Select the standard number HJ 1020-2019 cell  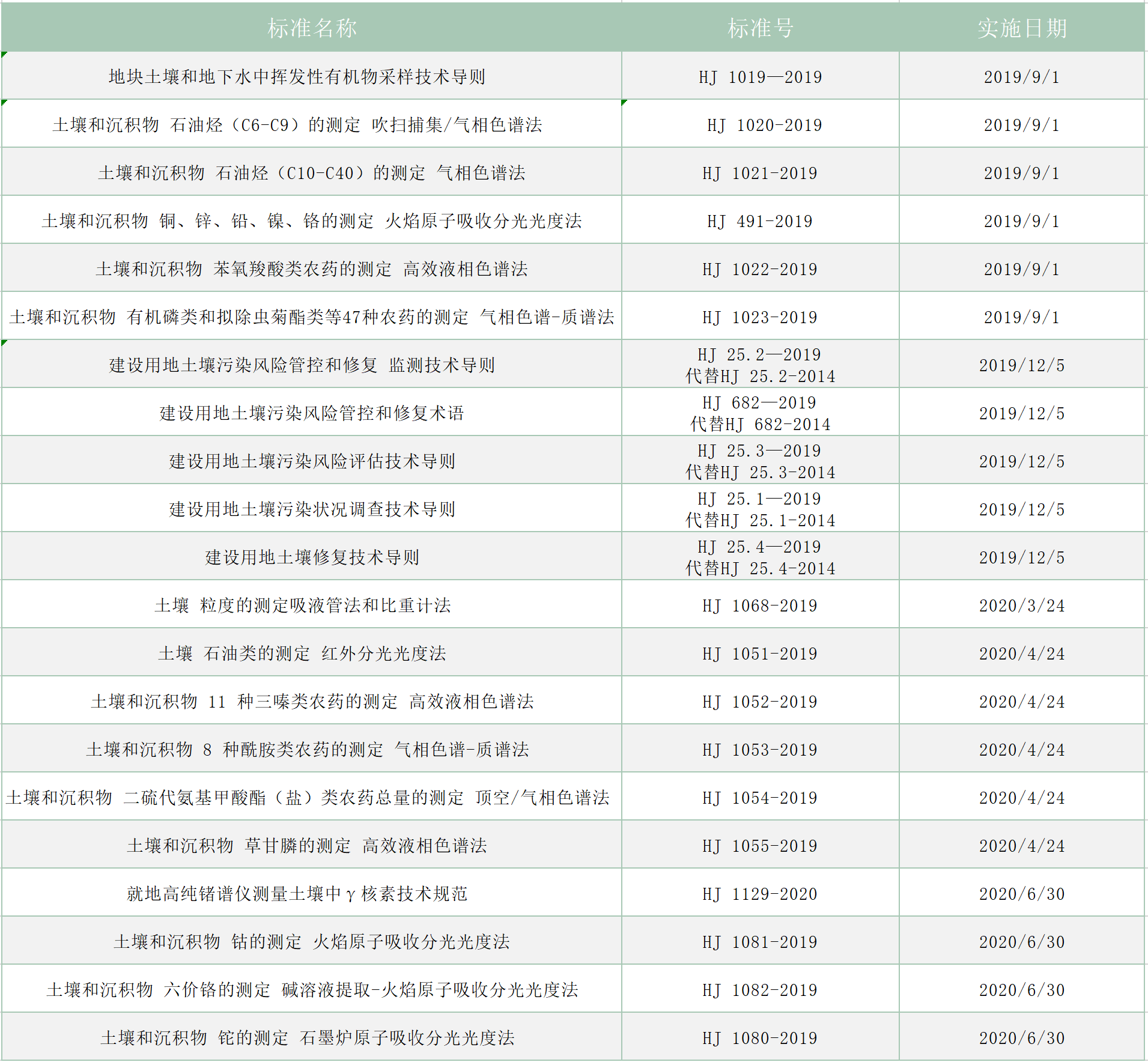tap(764, 125)
